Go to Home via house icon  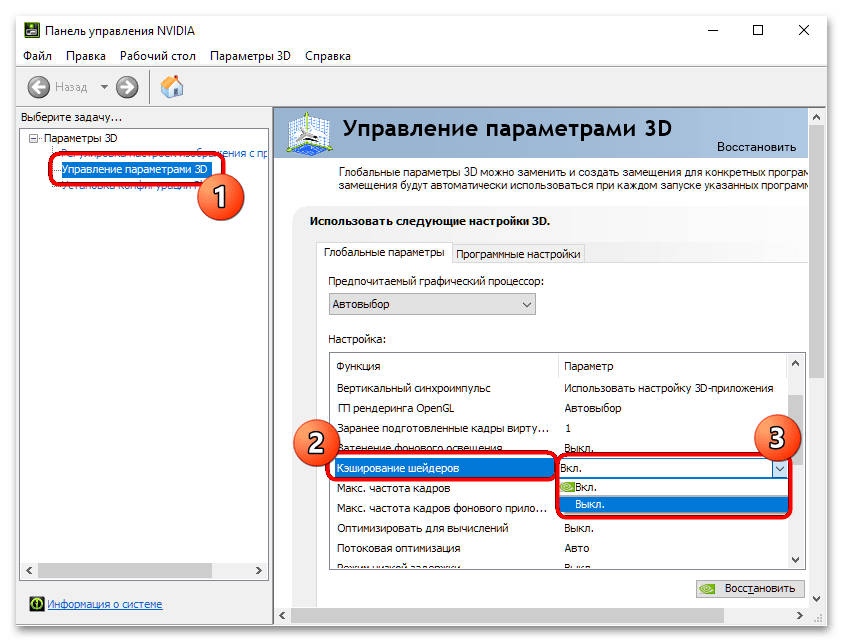pos(172,87)
